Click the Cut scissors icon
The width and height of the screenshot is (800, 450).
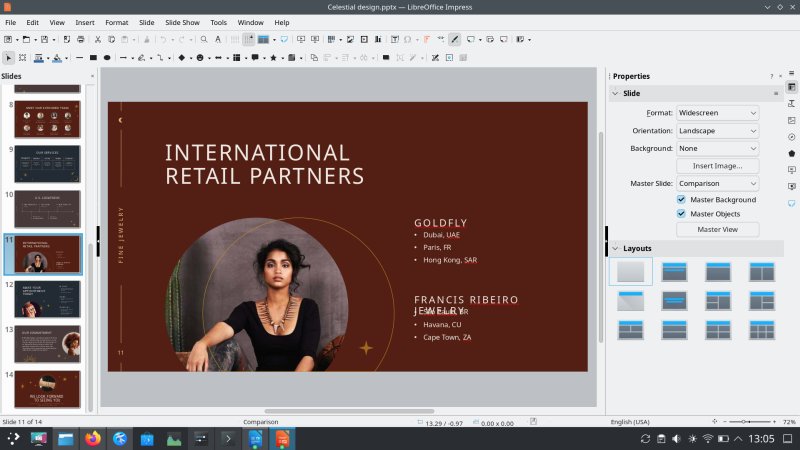(99, 39)
